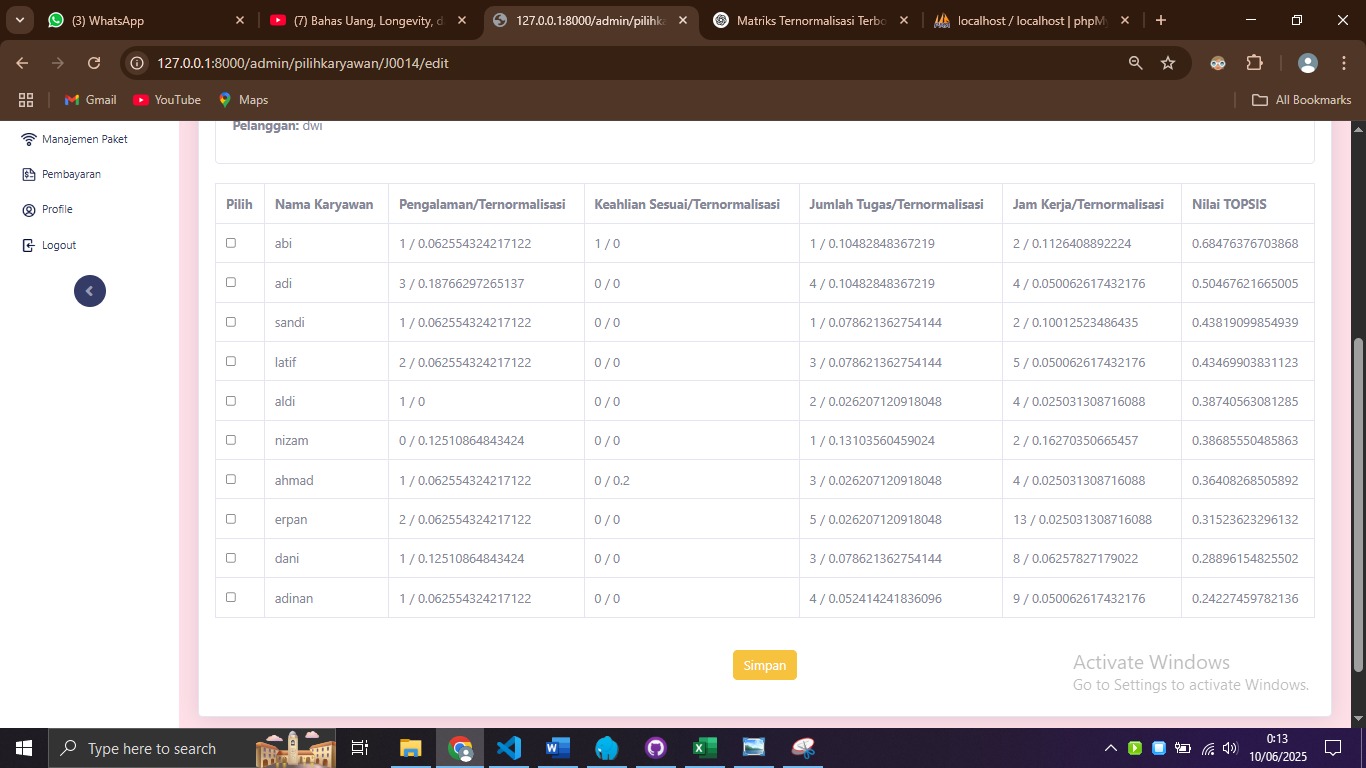Click the sidebar collapse chevron button
Screen dimensions: 1366x768
click(x=89, y=291)
